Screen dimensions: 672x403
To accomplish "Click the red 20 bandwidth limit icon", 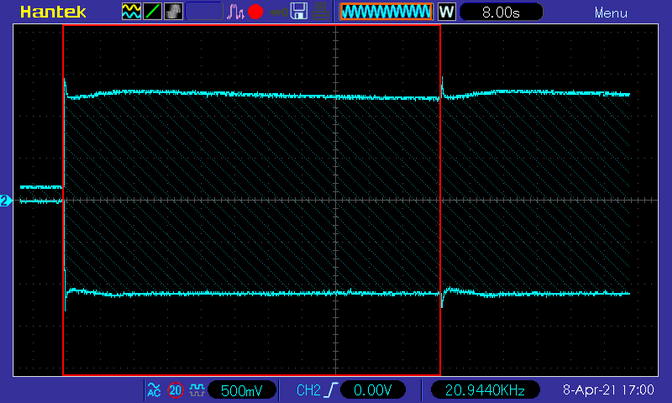I will [175, 390].
